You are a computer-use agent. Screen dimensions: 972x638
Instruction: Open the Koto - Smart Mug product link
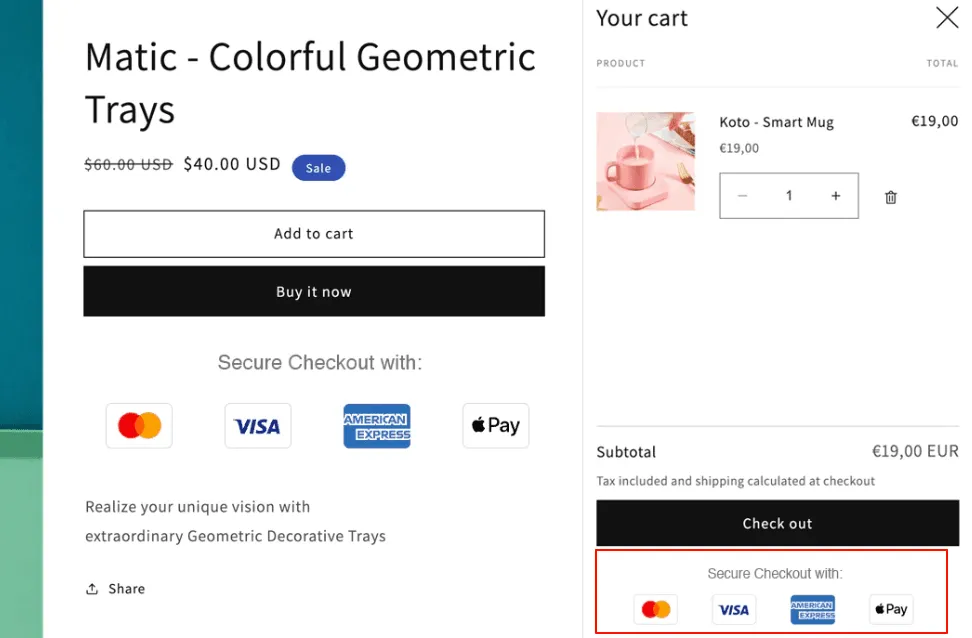click(x=776, y=122)
